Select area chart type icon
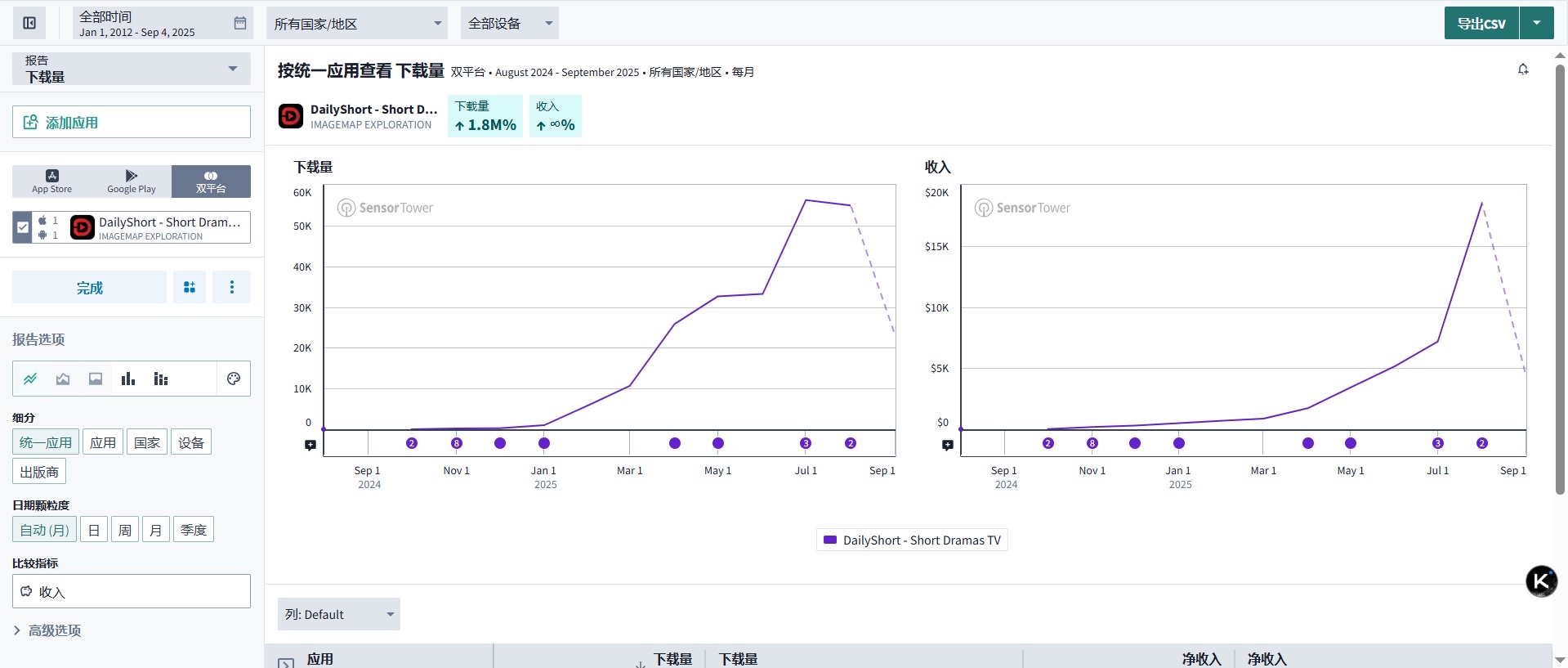Image resolution: width=1568 pixels, height=668 pixels. 63,379
